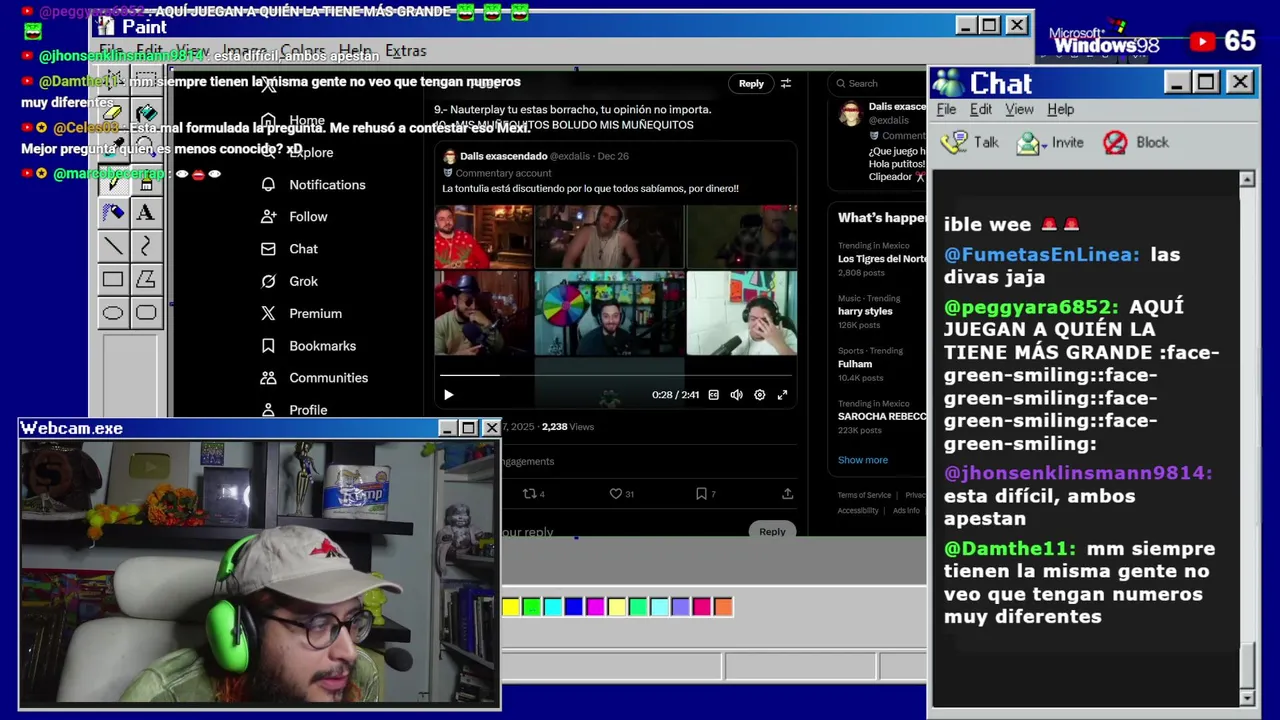This screenshot has width=1280, height=720.
Task: Play the embedded tweet video
Action: point(448,395)
